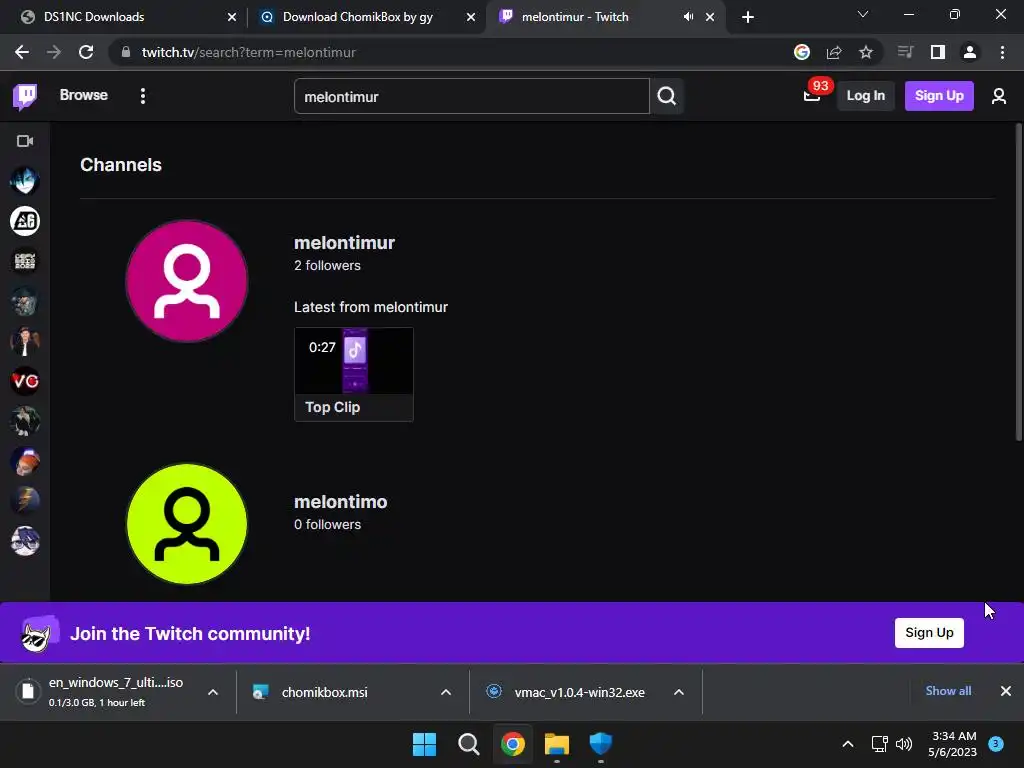Viewport: 1024px width, 768px height.
Task: Open Windows taskbar search
Action: (468, 744)
